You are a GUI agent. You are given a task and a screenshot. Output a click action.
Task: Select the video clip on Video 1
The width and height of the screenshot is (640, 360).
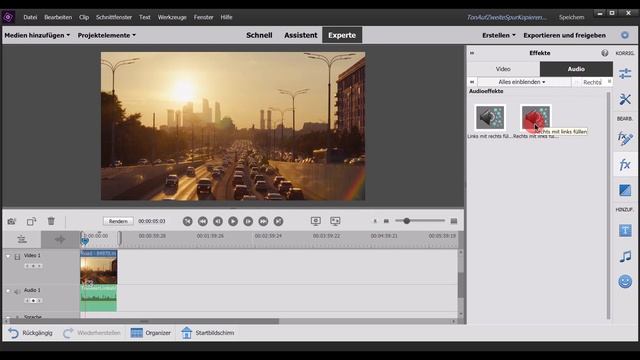click(98, 267)
